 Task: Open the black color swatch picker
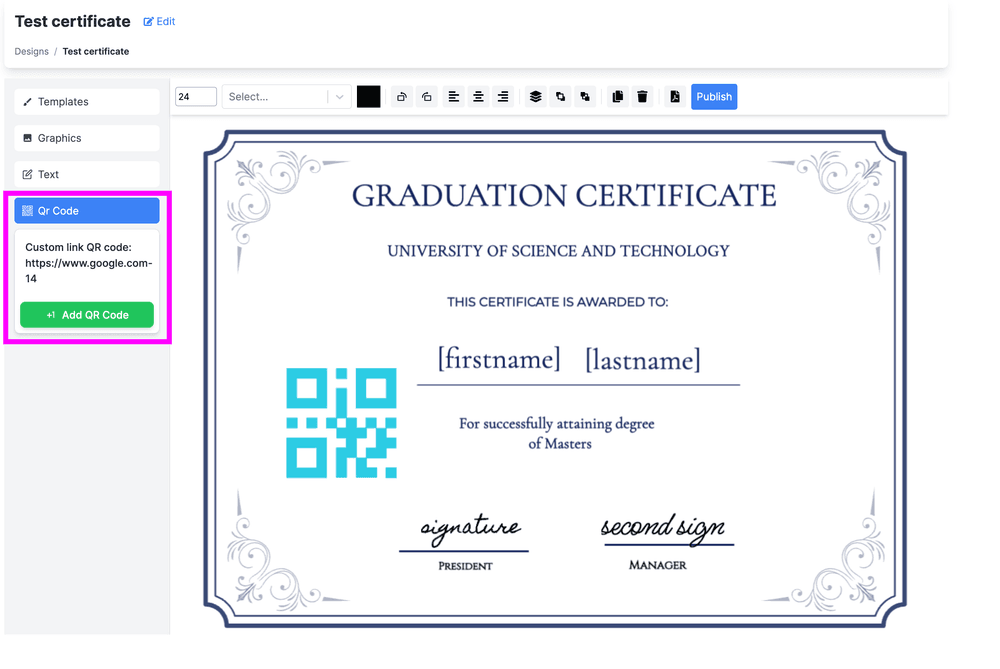pyautogui.click(x=368, y=96)
